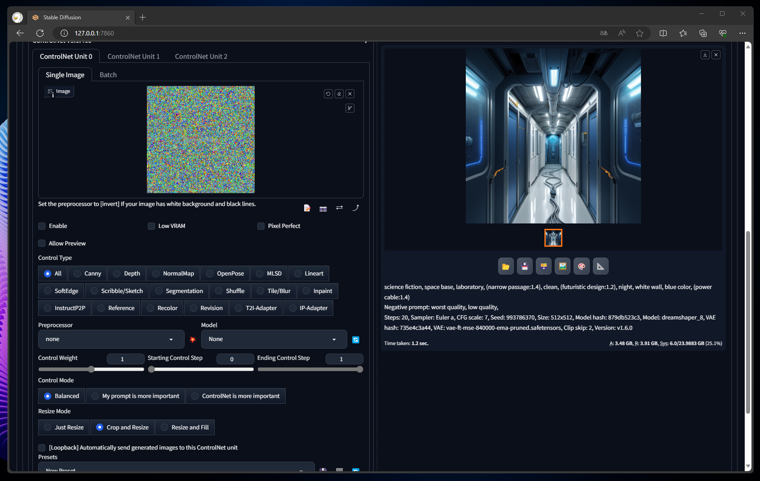Send image to extras ruler icon

pos(601,266)
